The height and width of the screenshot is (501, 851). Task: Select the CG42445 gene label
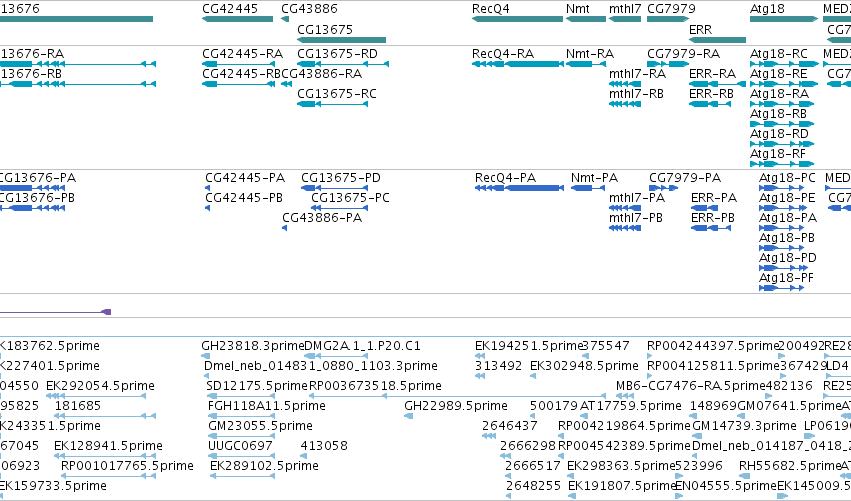230,9
